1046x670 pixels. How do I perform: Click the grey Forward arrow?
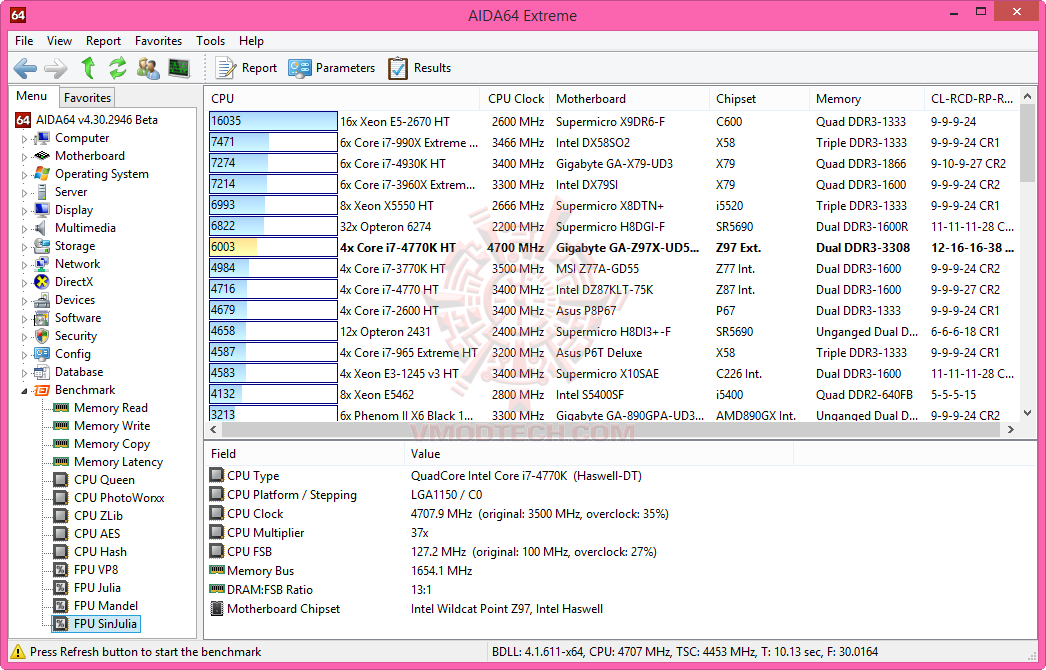[55, 67]
